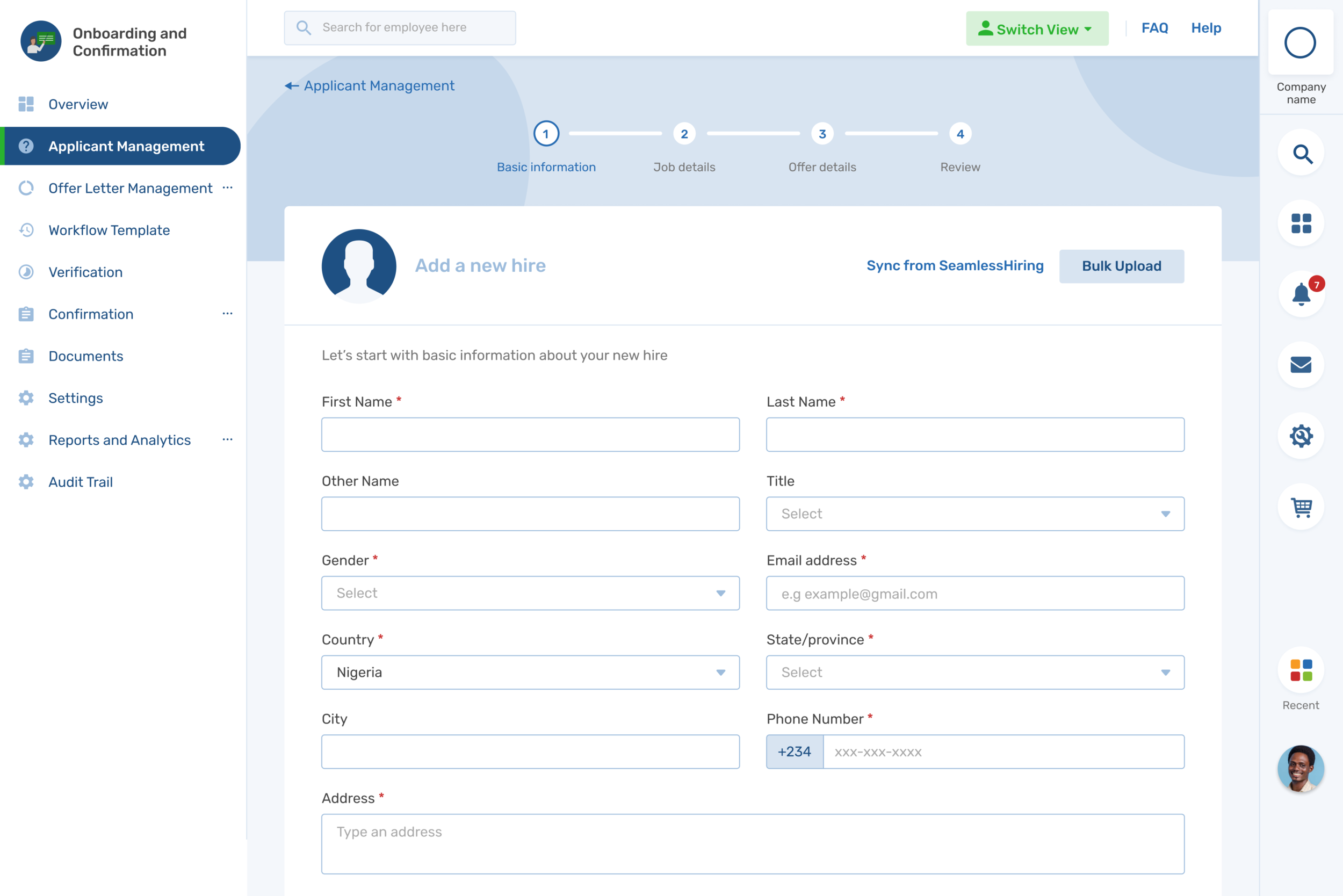Click Sync from SeamlessHiring link
1343x896 pixels.
tap(955, 266)
